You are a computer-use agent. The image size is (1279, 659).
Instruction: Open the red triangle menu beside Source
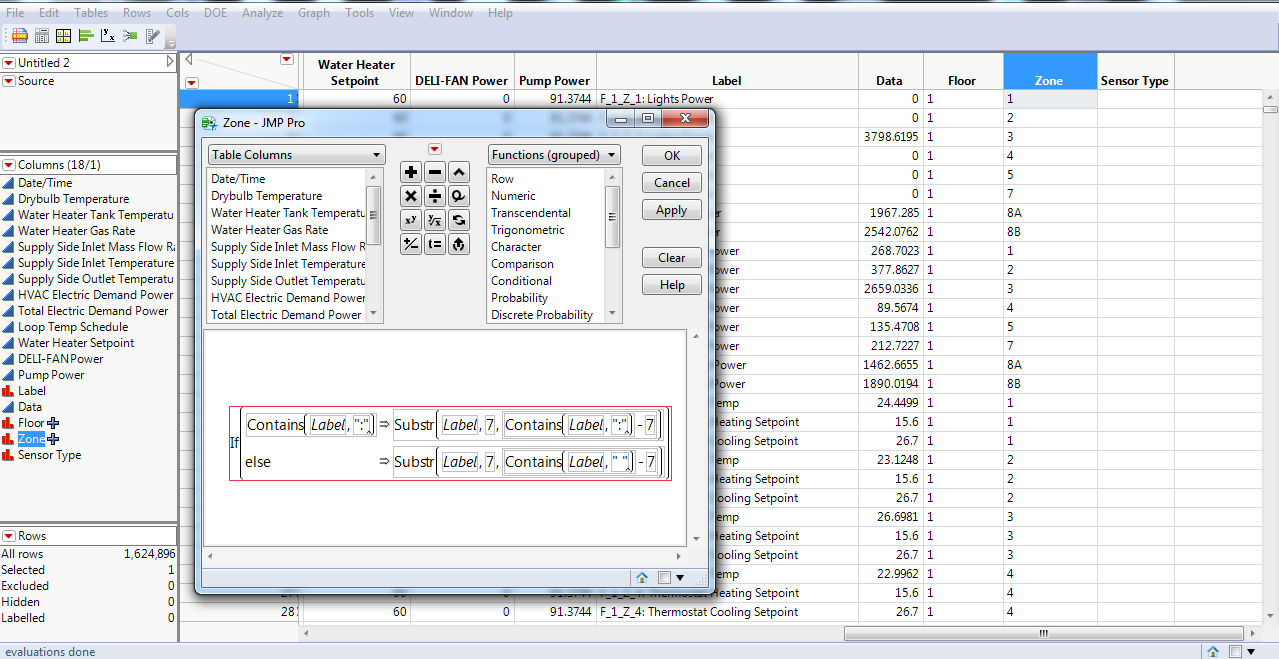tap(9, 81)
